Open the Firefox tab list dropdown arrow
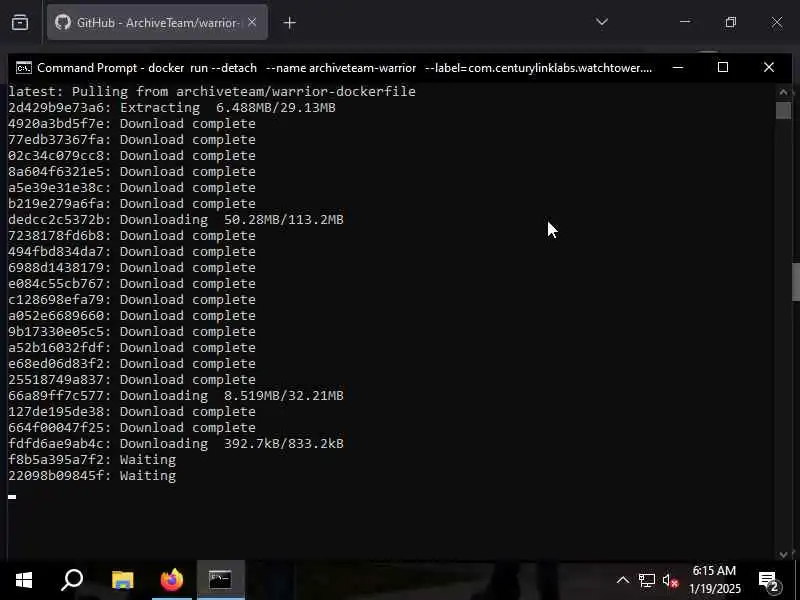The width and height of the screenshot is (800, 600). click(x=602, y=22)
